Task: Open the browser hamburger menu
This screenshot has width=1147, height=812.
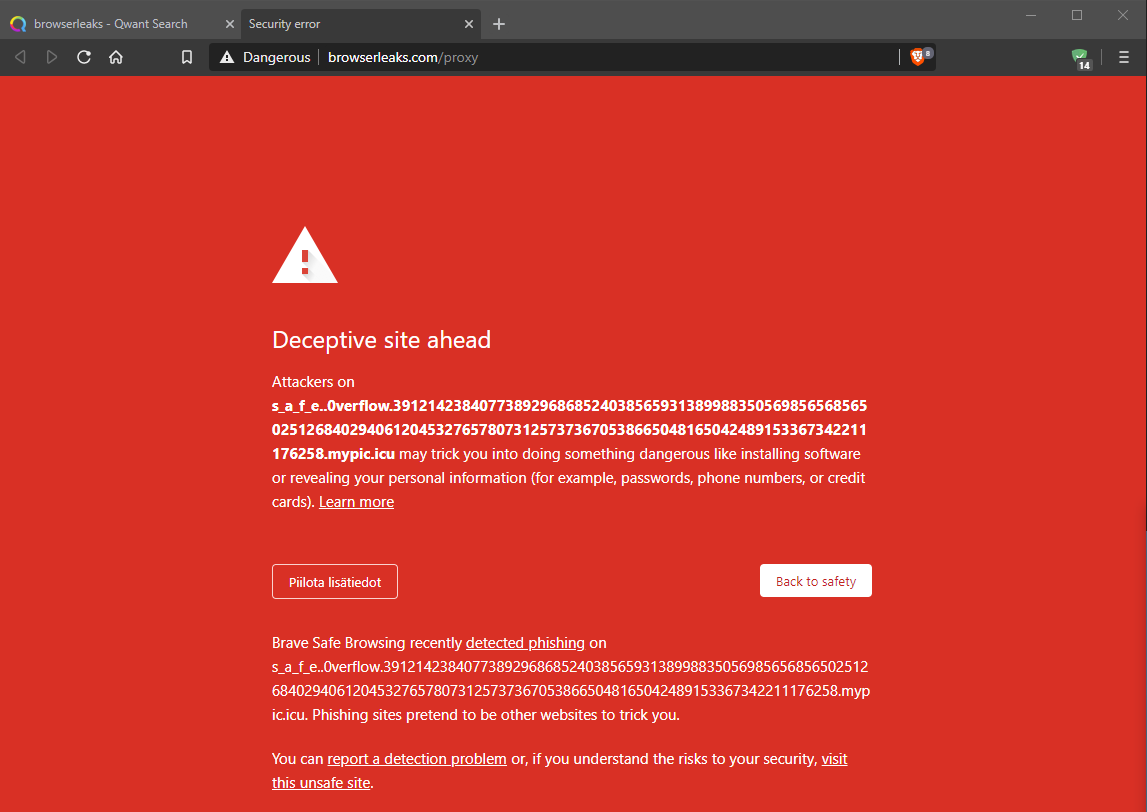Action: pyautogui.click(x=1124, y=57)
